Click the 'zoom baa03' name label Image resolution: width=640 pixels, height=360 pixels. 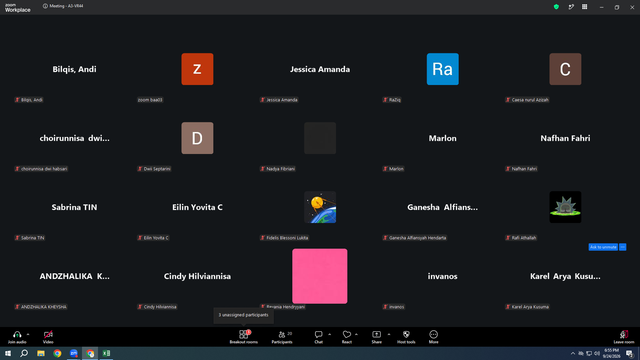point(150,100)
